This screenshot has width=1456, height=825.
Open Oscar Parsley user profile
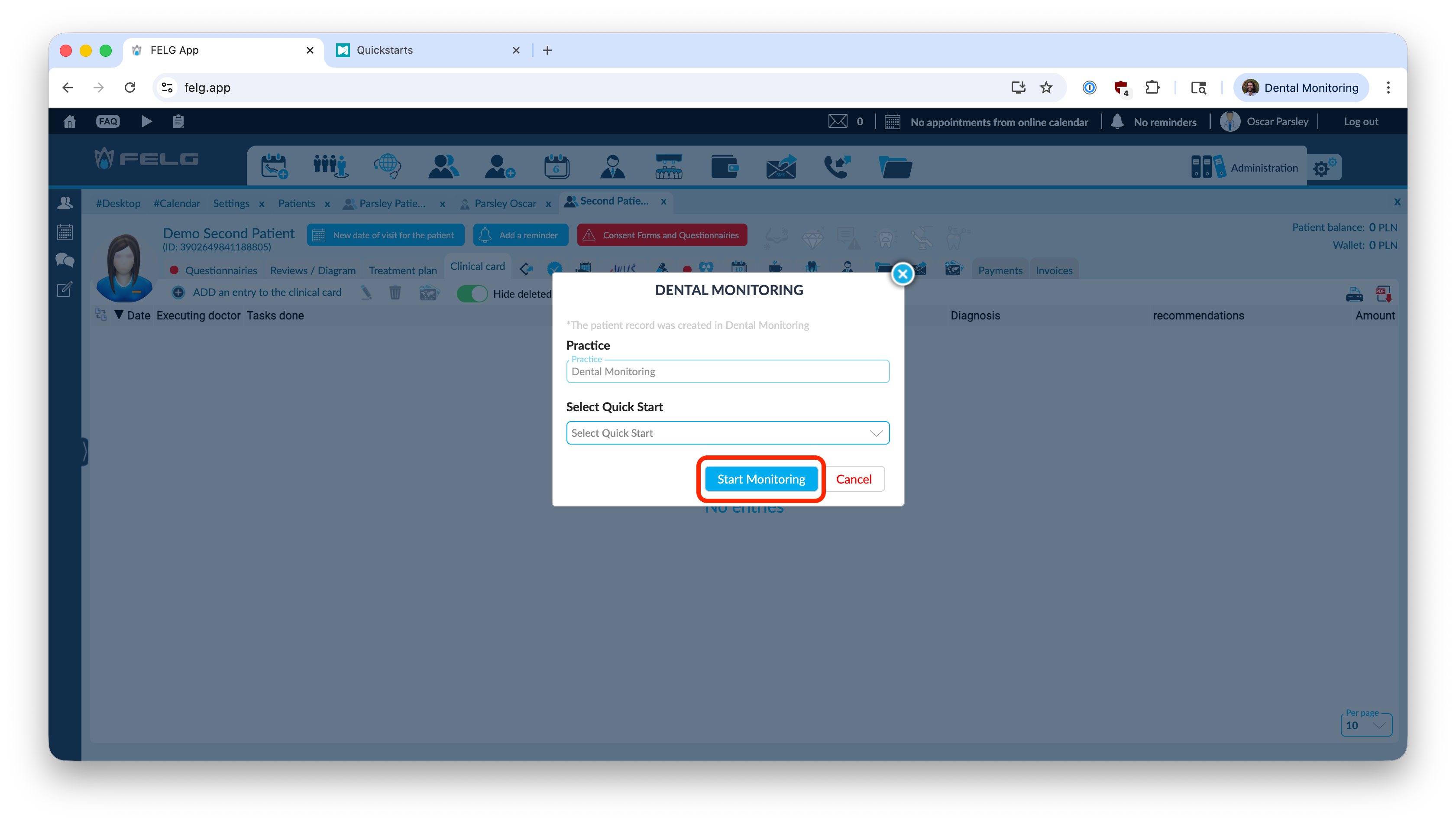point(1265,121)
